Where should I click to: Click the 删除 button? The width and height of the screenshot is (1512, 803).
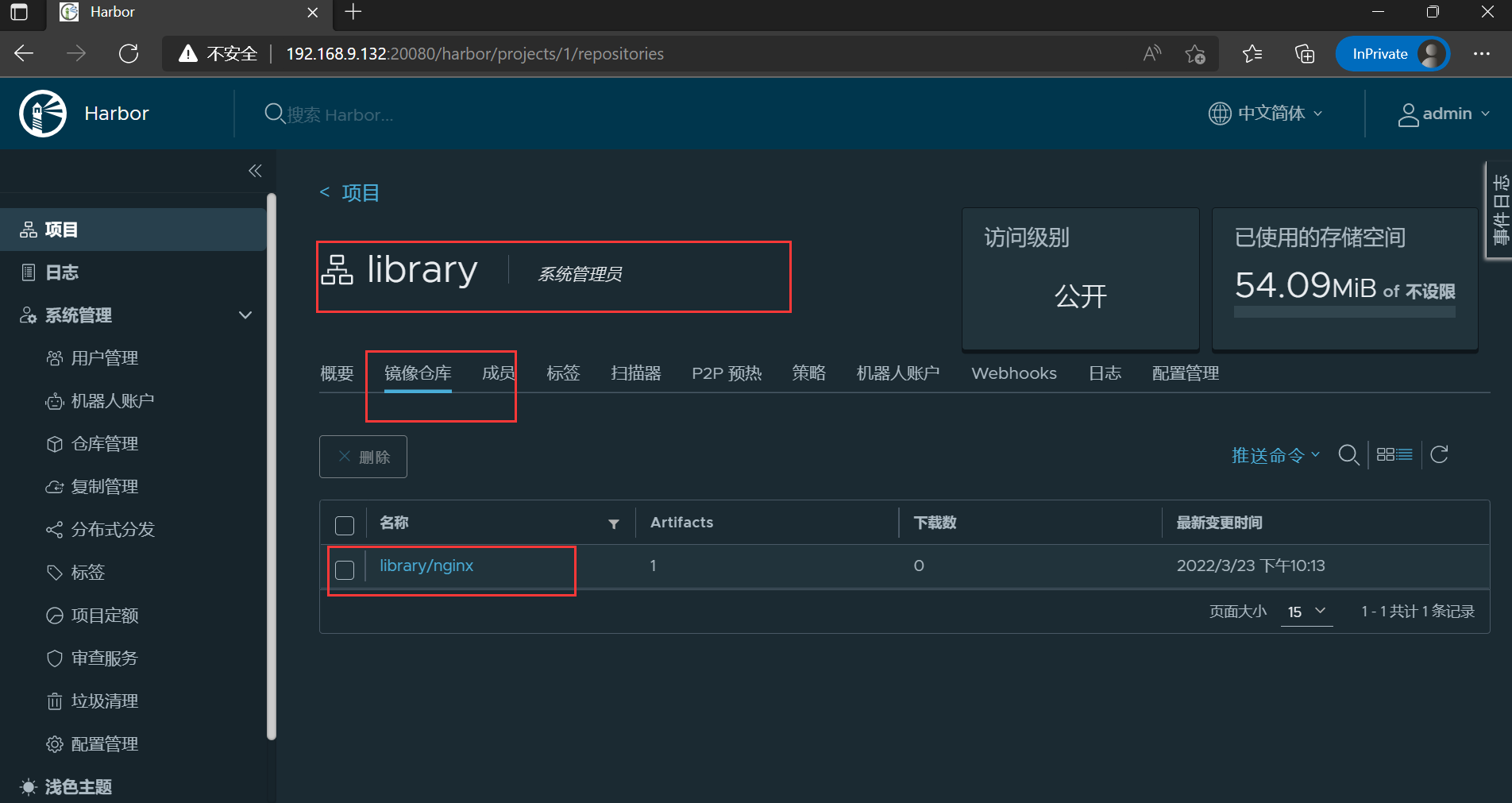coord(363,457)
